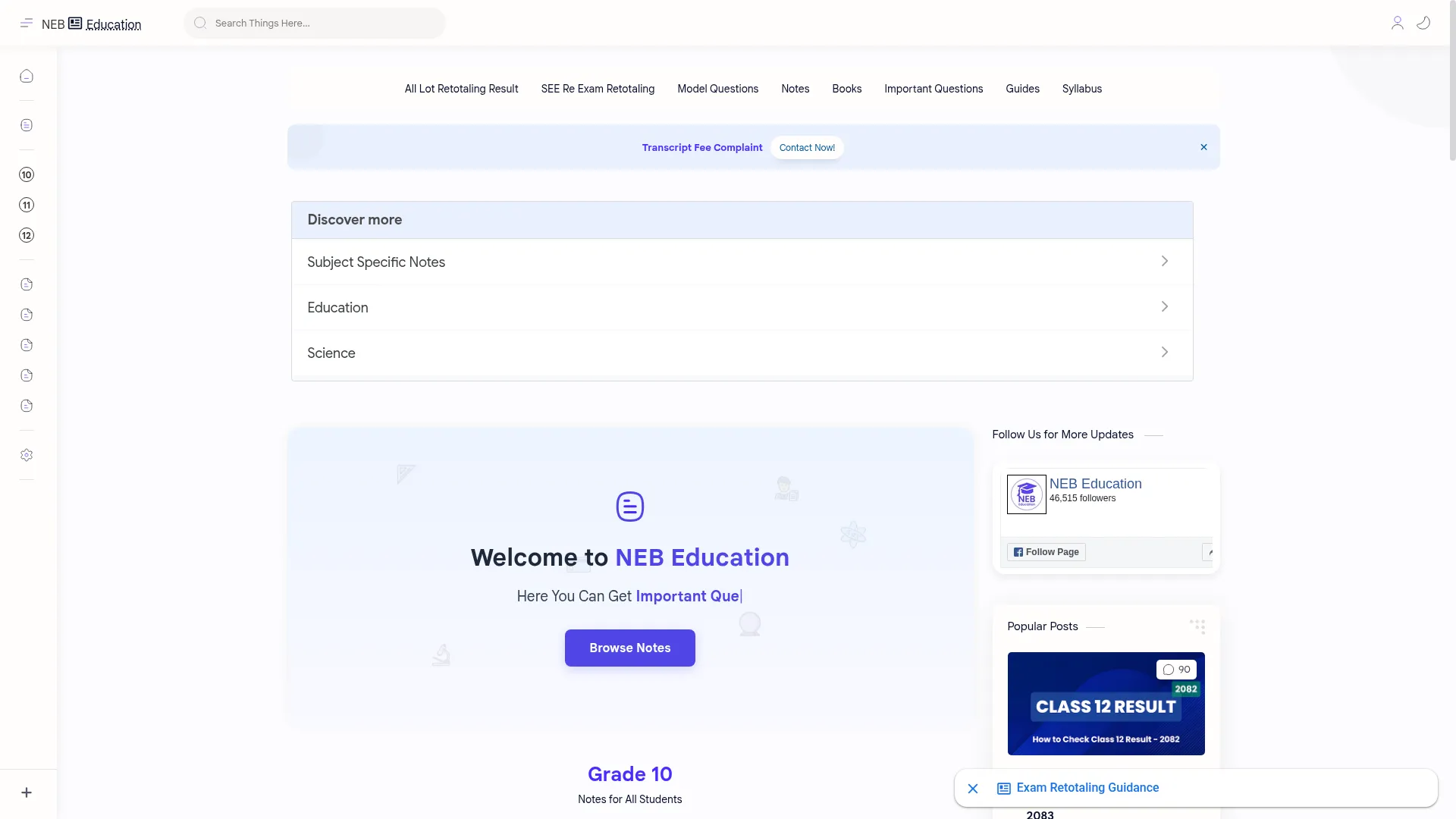The height and width of the screenshot is (819, 1456).
Task: Open the Books menu item
Action: [846, 89]
